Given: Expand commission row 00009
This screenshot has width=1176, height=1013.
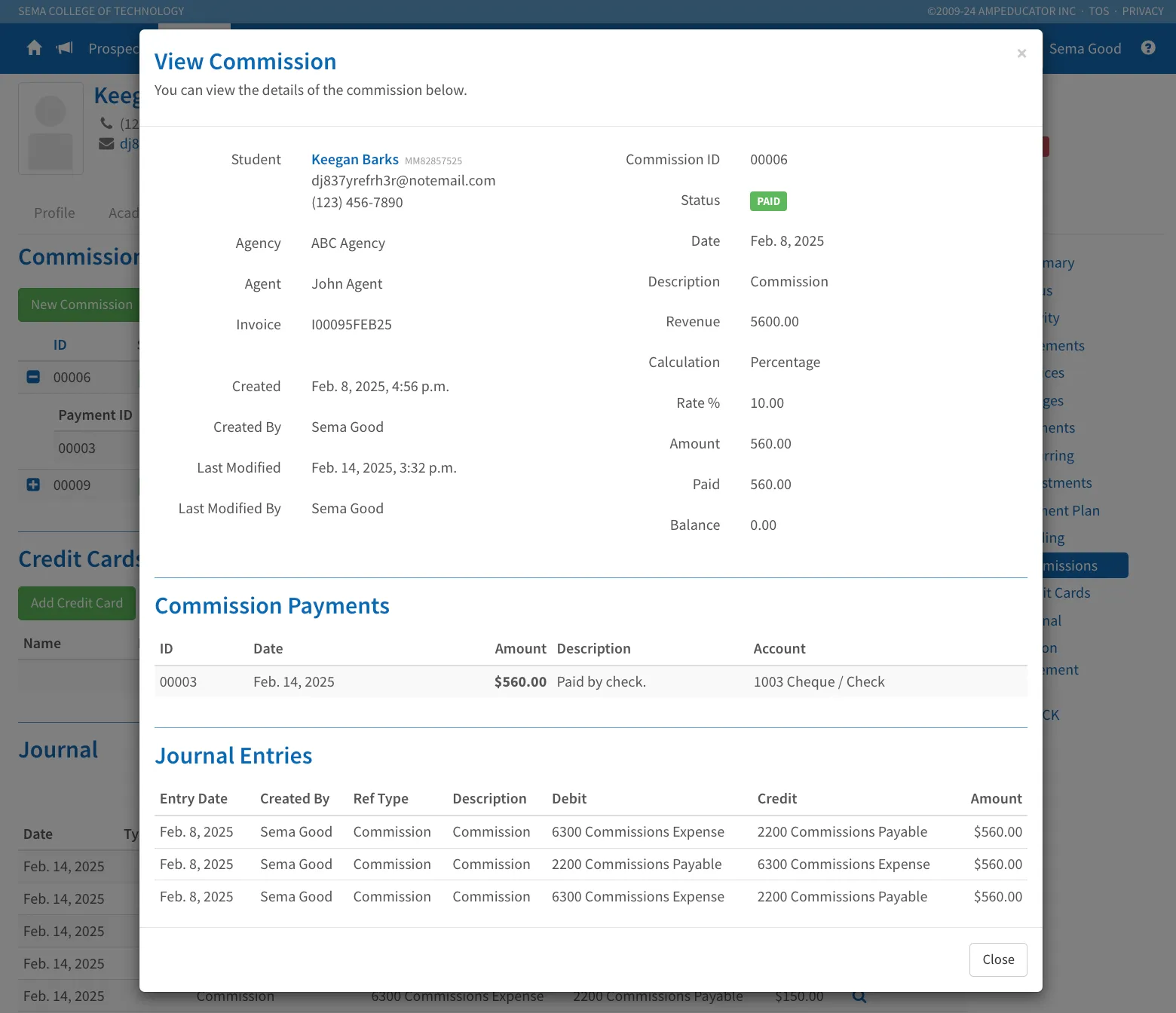Looking at the screenshot, I should 33,485.
